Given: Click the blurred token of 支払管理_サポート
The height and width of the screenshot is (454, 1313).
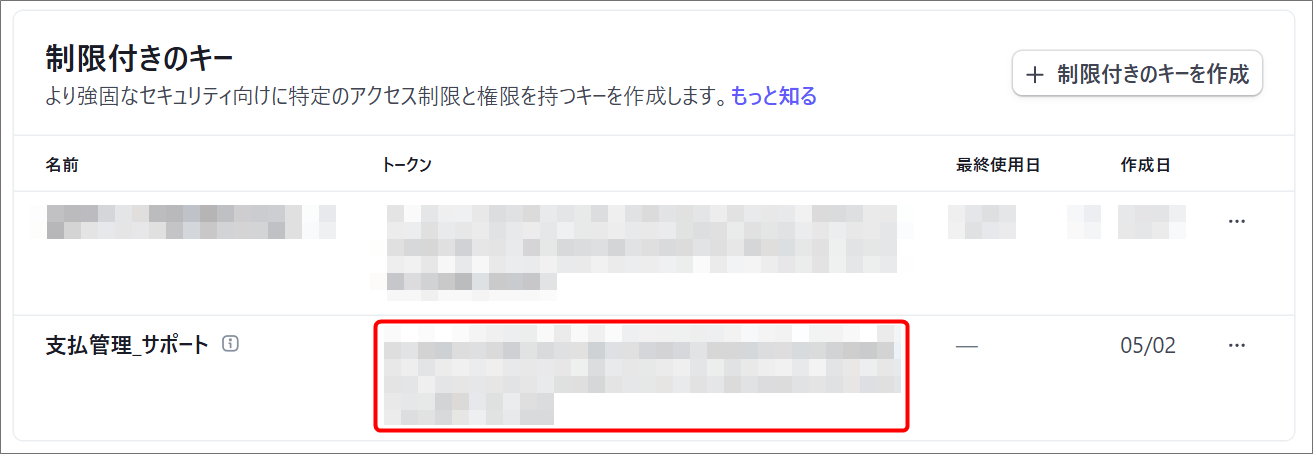Looking at the screenshot, I should [642, 376].
